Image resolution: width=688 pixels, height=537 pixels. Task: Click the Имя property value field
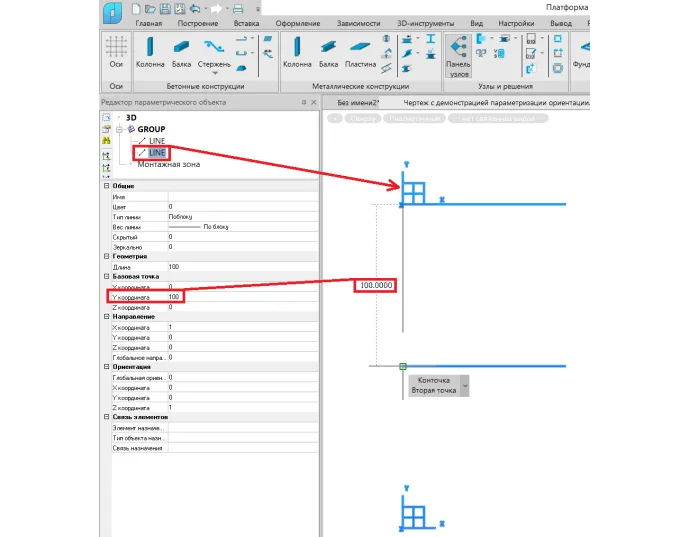point(243,197)
